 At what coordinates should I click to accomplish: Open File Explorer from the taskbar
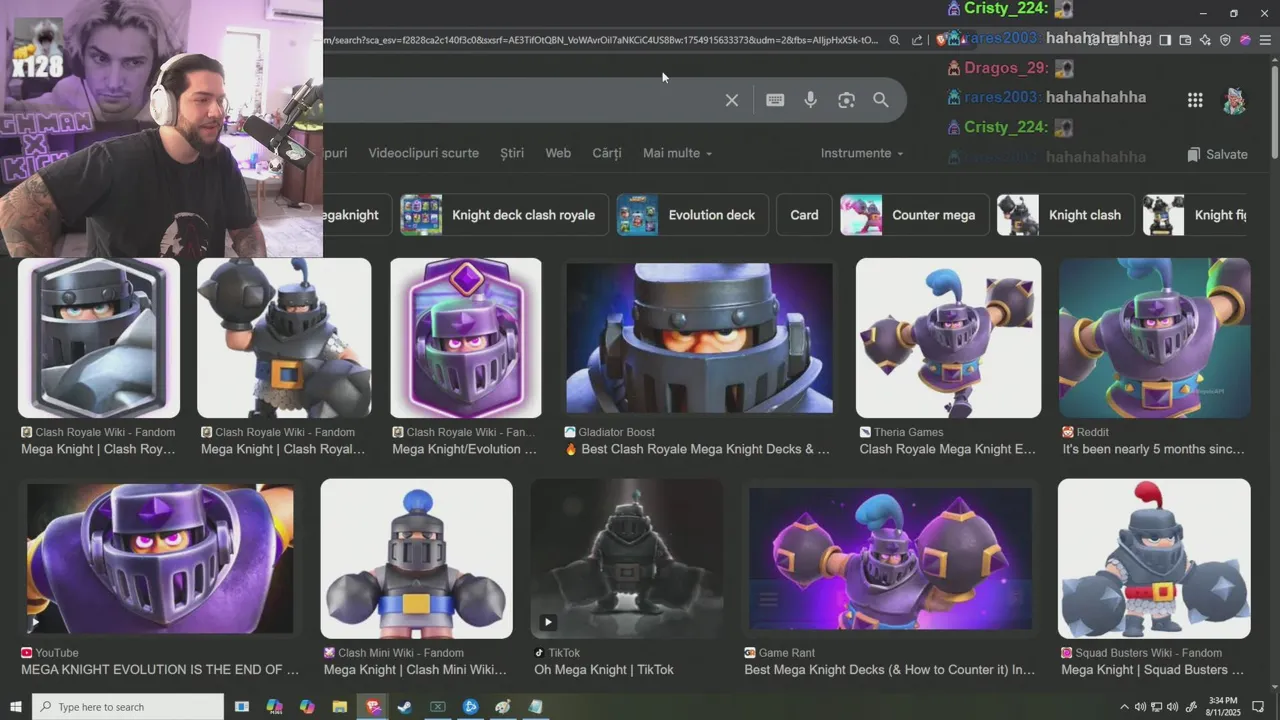tap(339, 707)
